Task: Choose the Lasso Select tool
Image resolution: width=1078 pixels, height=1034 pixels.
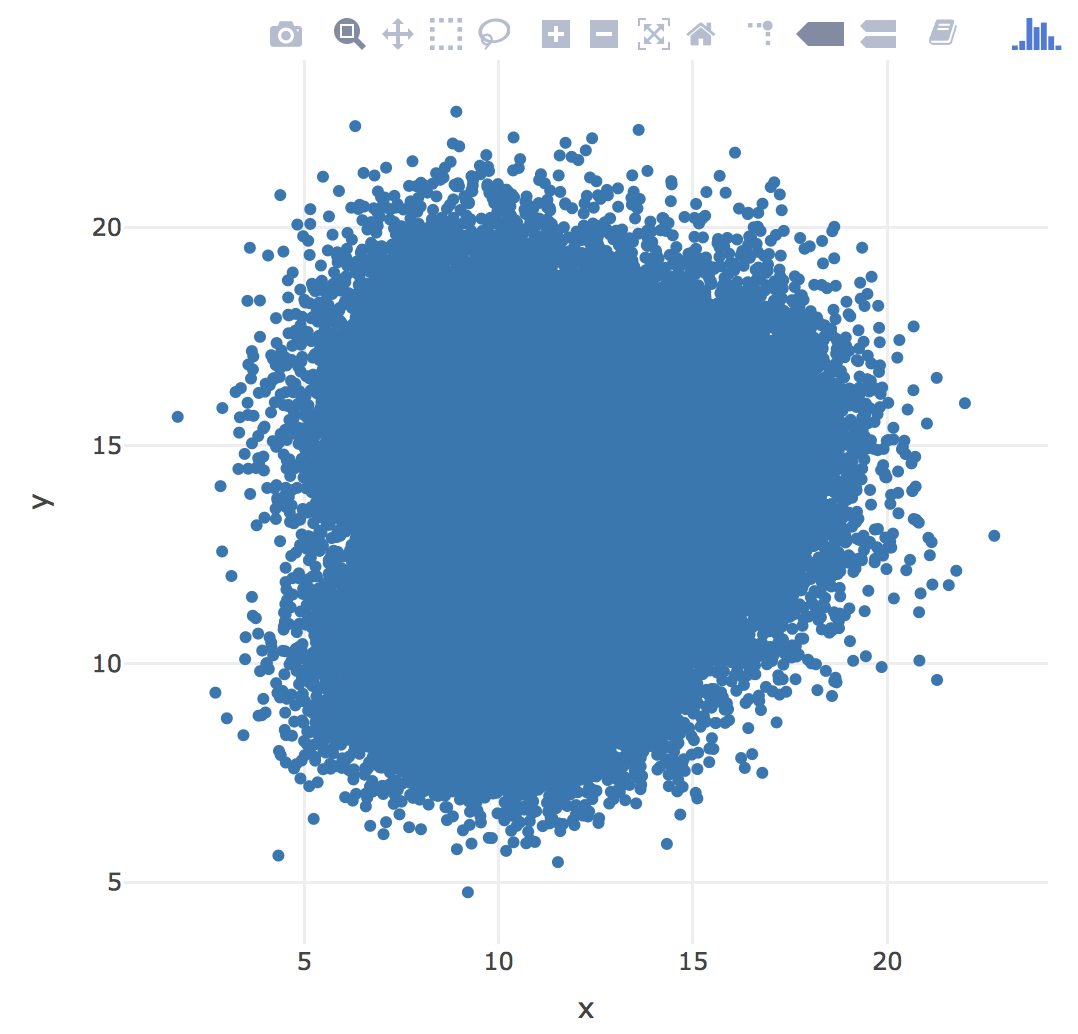Action: (494, 35)
